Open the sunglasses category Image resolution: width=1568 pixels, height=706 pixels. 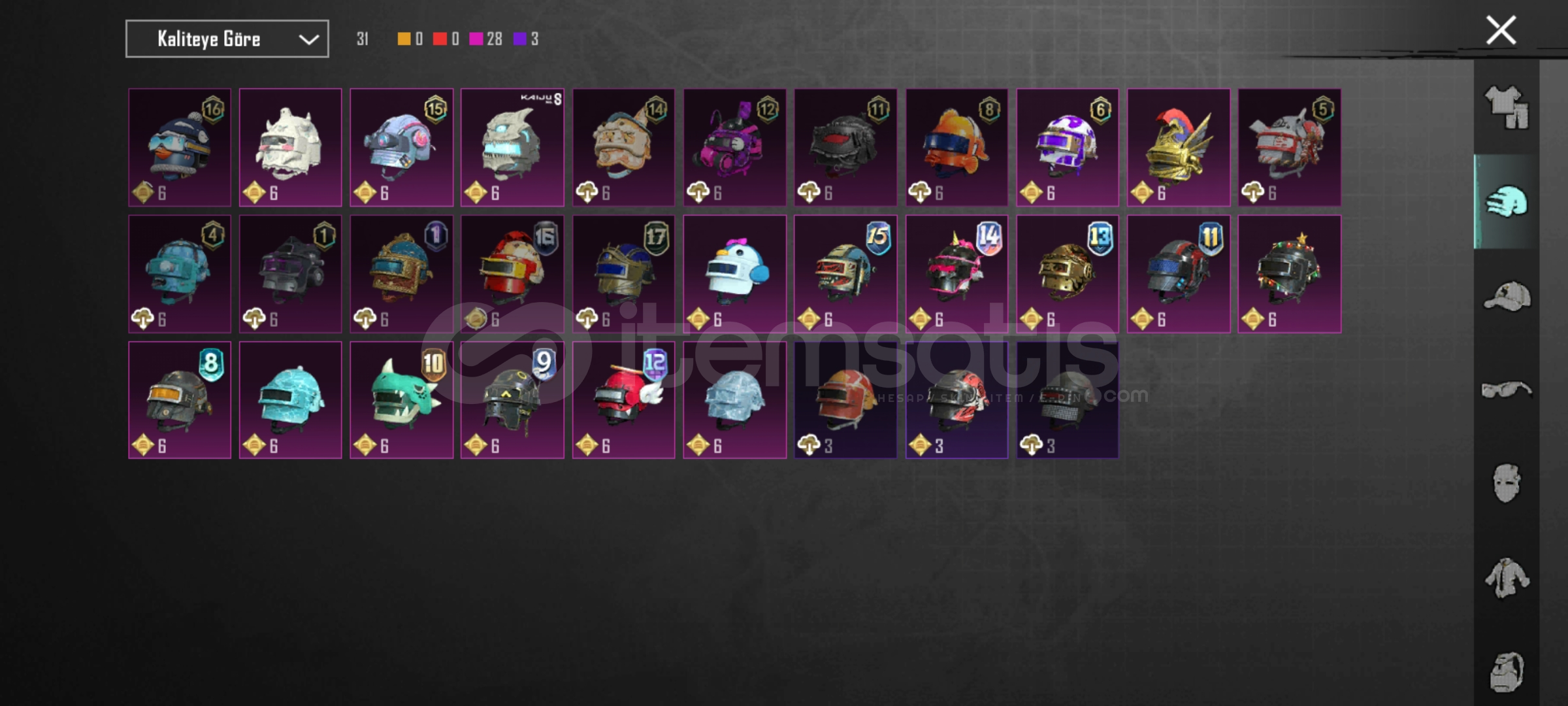click(1507, 390)
